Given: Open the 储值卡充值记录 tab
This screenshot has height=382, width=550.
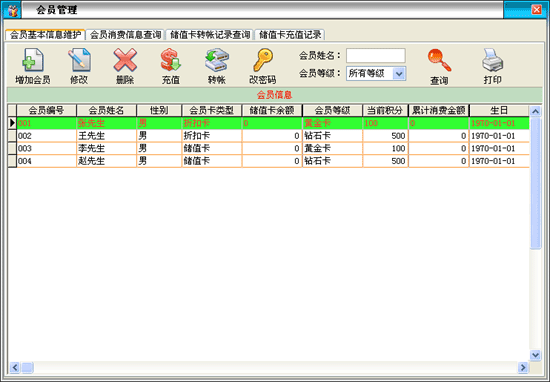Looking at the screenshot, I should (290, 35).
